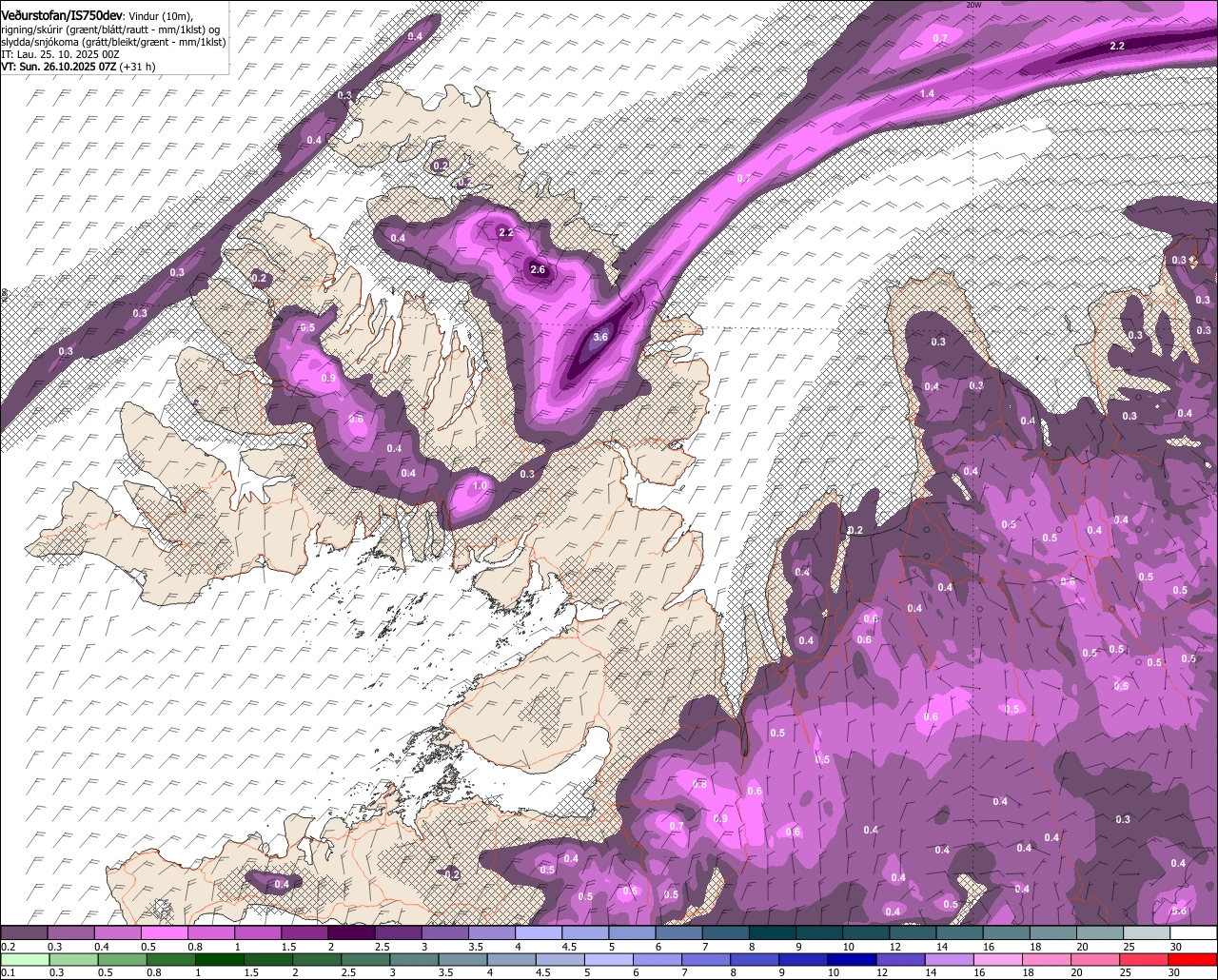Click the light pink lower swatch starting at 16
1218x980 pixels.
point(999,959)
